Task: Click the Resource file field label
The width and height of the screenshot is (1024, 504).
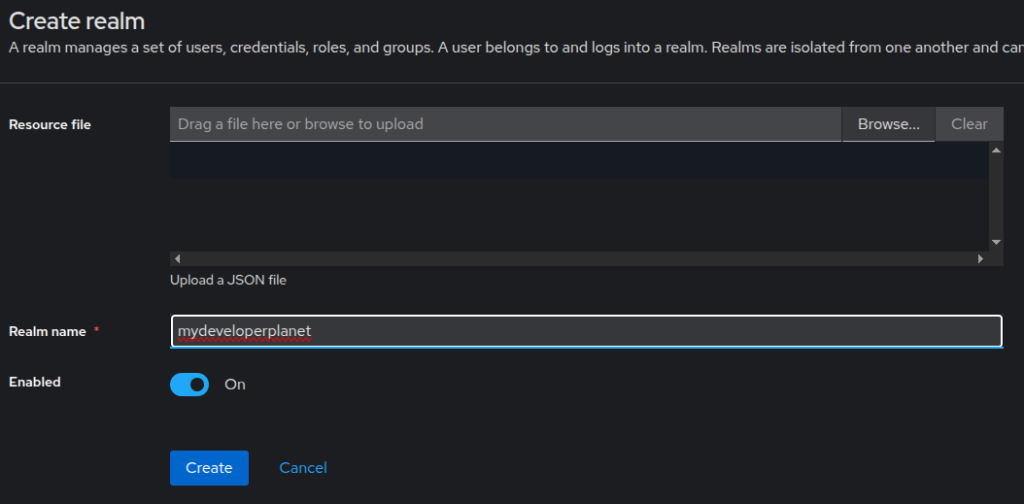Action: click(x=50, y=125)
